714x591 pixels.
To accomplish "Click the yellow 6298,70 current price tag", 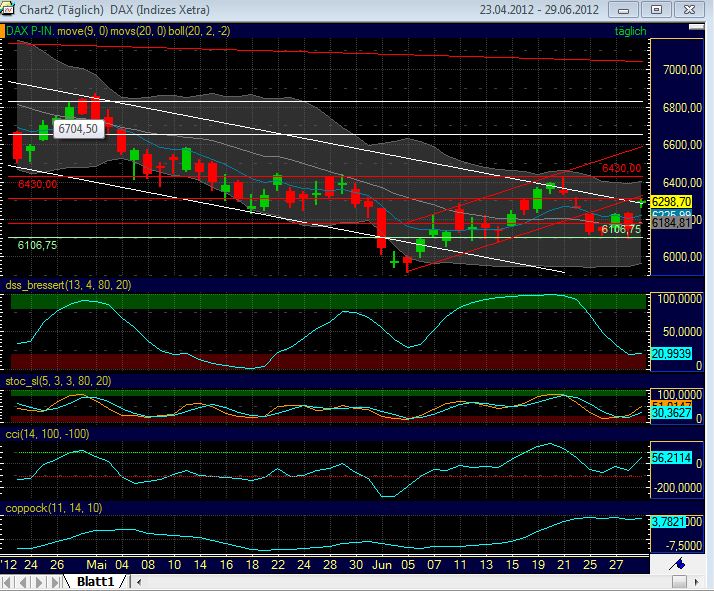I will coord(672,201).
